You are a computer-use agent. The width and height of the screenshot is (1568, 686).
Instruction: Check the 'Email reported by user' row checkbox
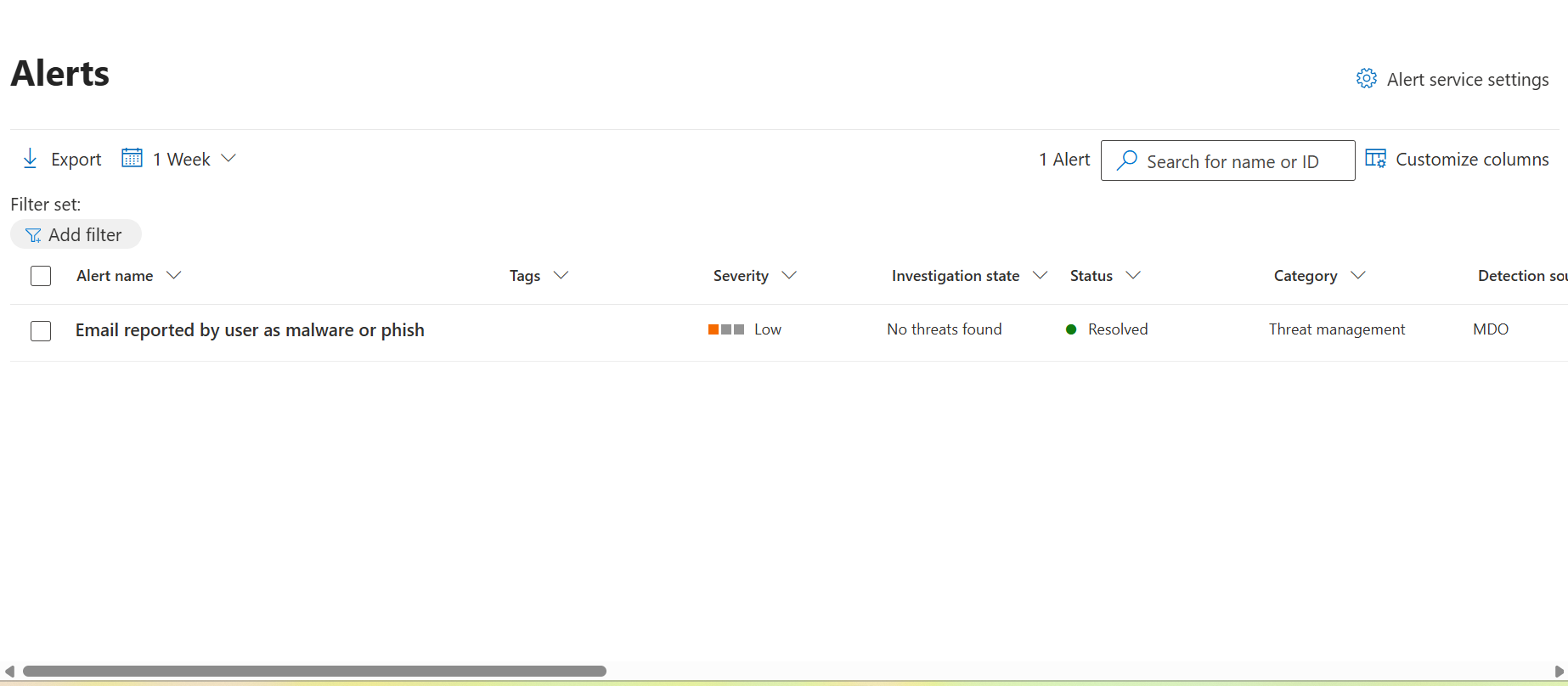pos(41,330)
